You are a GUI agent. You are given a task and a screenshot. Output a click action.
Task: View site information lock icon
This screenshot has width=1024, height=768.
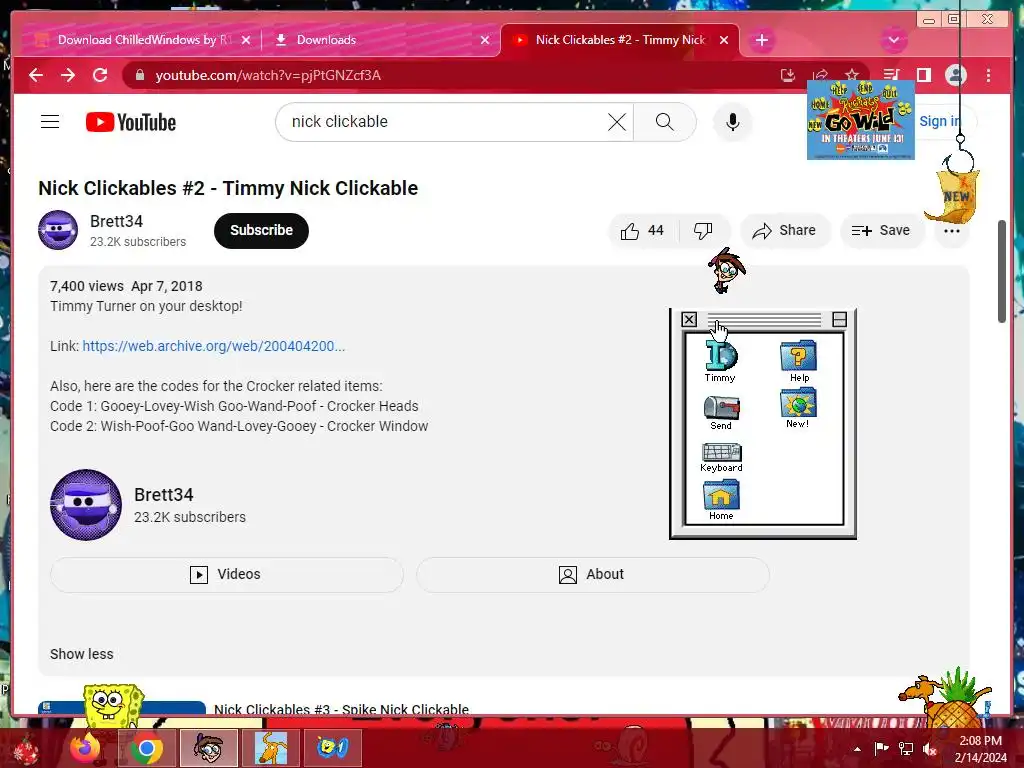click(x=139, y=75)
